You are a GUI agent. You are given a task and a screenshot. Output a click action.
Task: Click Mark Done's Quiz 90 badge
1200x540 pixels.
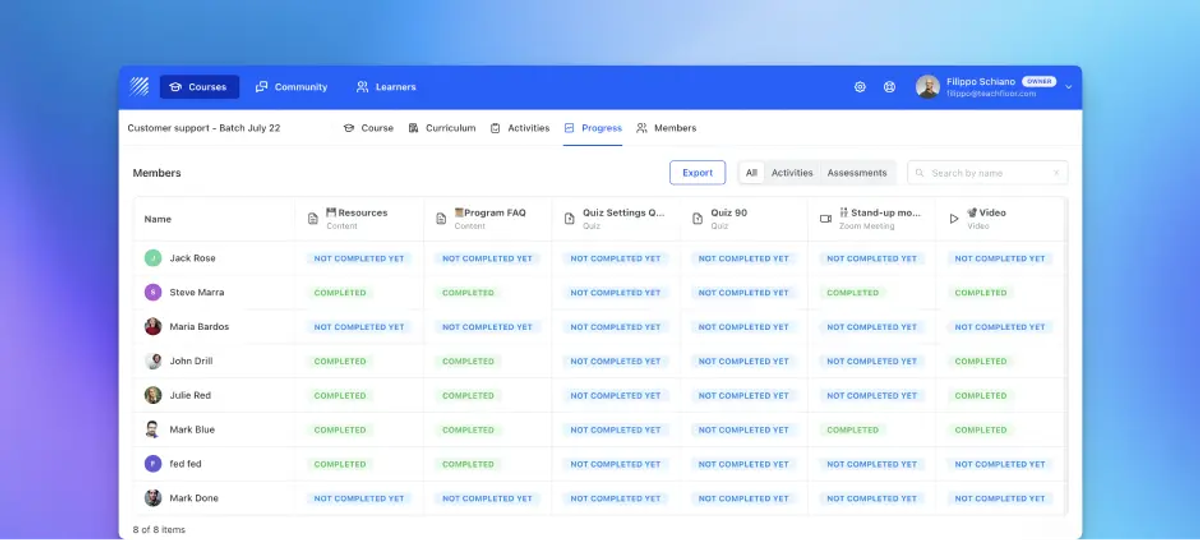(x=744, y=498)
